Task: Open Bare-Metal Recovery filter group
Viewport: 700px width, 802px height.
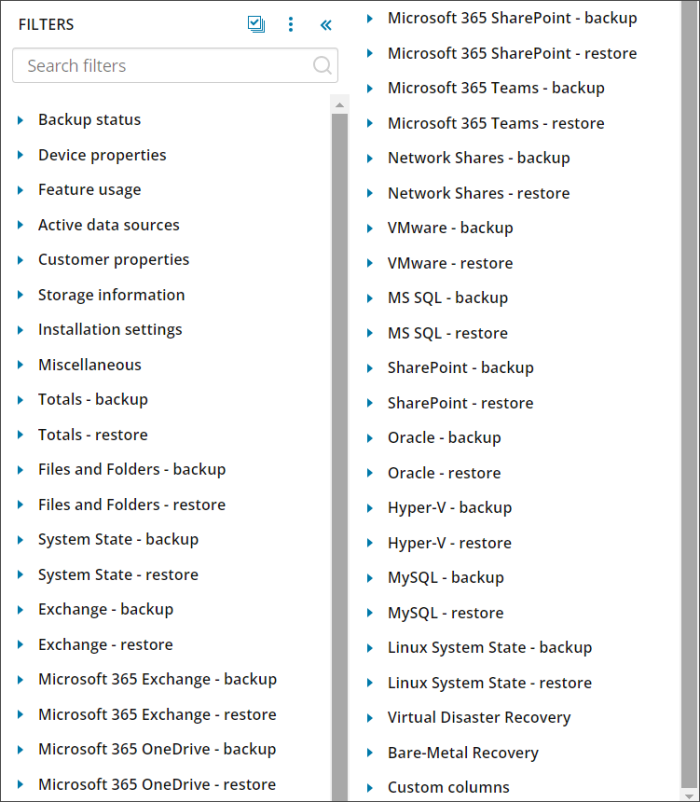Action: pyautogui.click(x=462, y=753)
